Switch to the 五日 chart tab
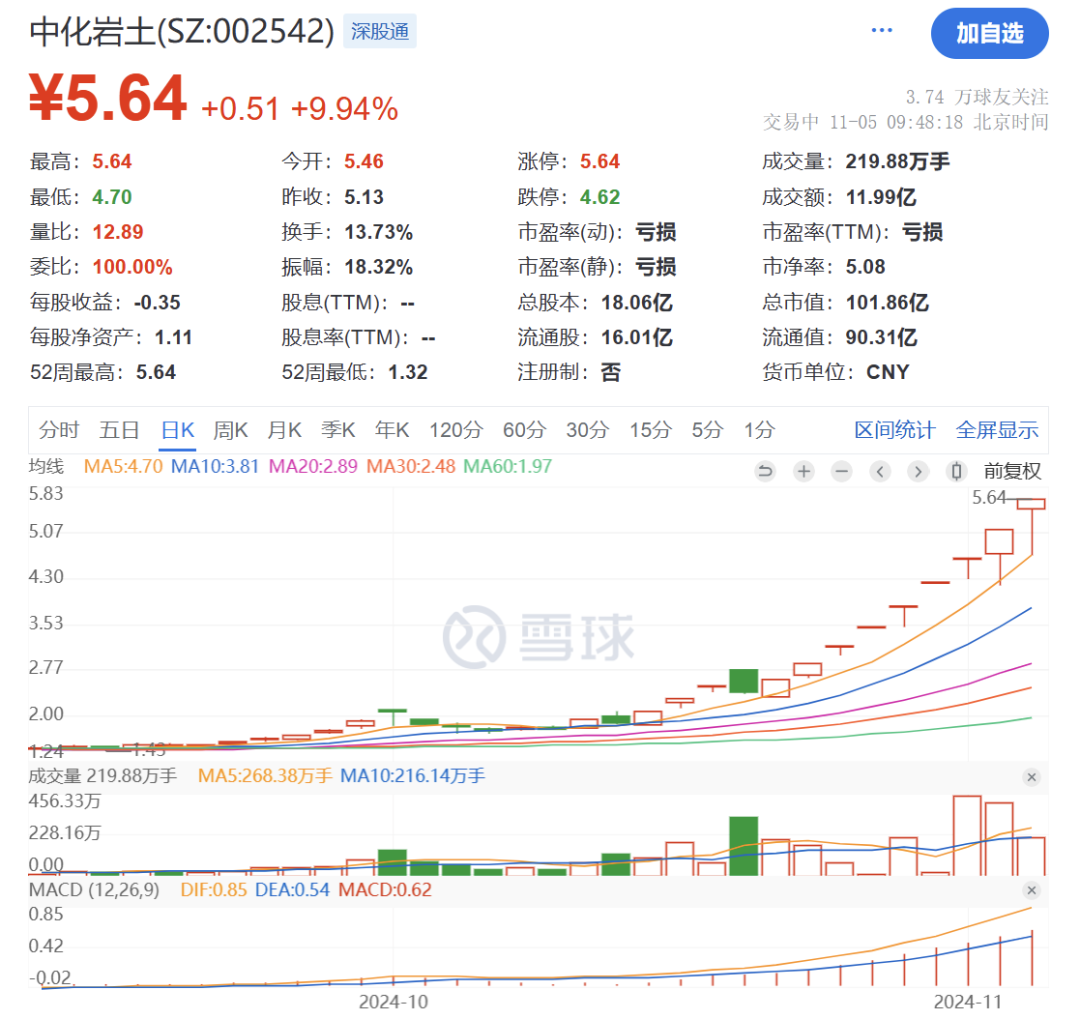This screenshot has height=1019, width=1080. click(119, 430)
